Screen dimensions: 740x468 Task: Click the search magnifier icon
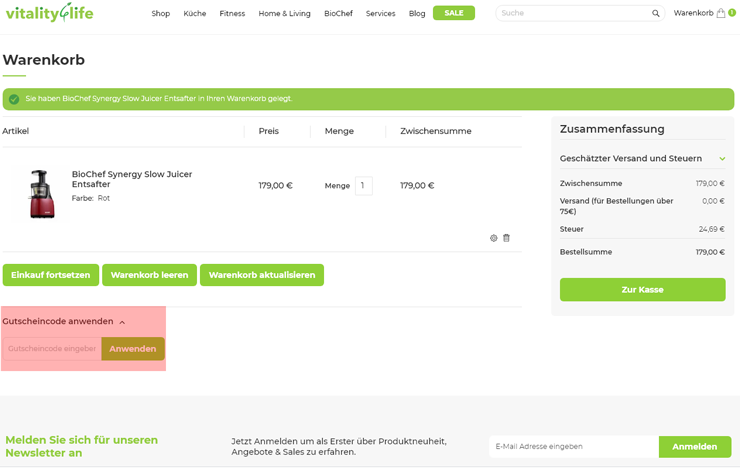[x=656, y=13]
